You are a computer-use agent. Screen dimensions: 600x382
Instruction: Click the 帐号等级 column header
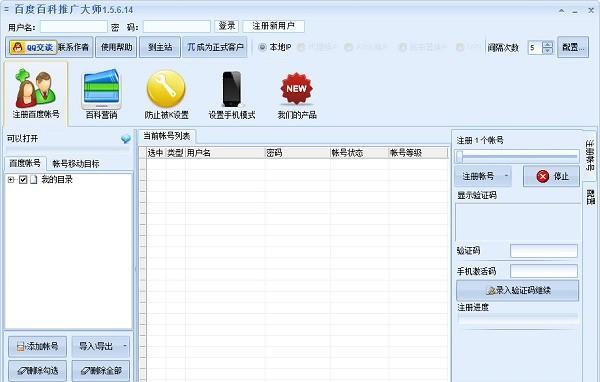point(418,153)
